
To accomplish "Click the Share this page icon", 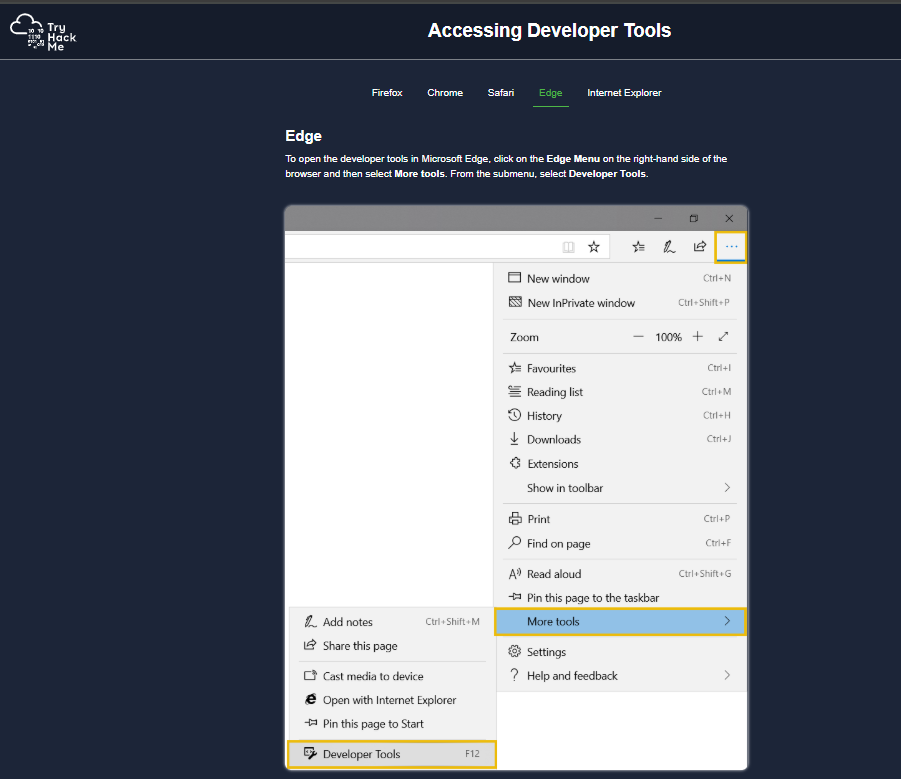I will 310,645.
